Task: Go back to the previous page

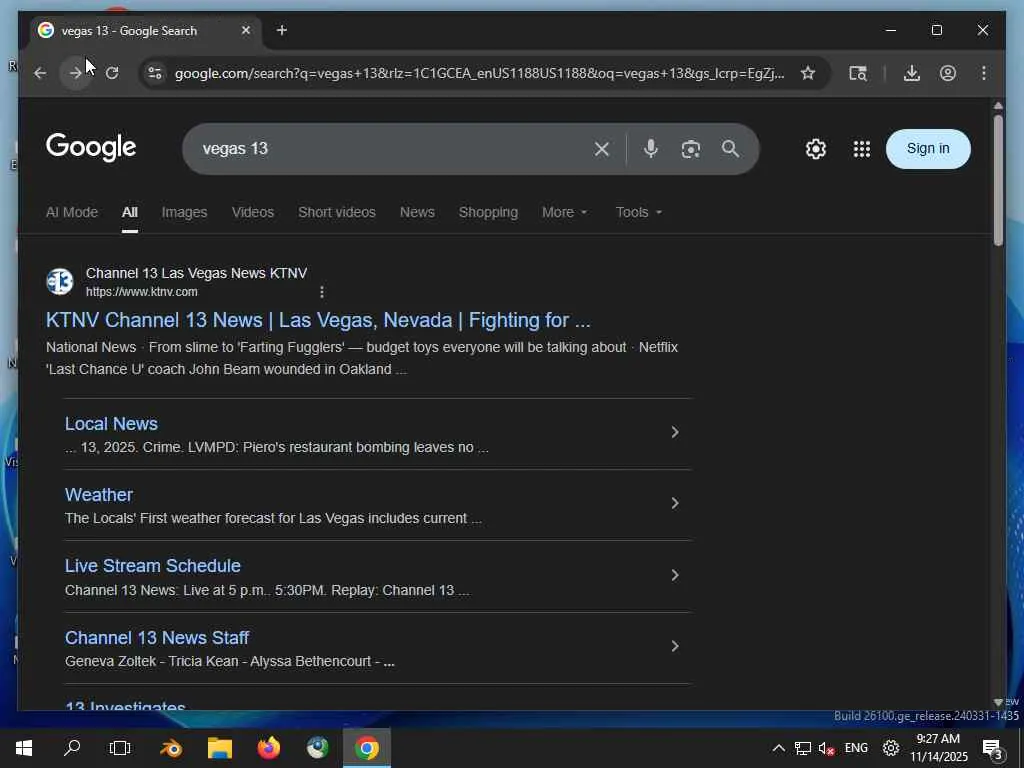Action: 40,73
